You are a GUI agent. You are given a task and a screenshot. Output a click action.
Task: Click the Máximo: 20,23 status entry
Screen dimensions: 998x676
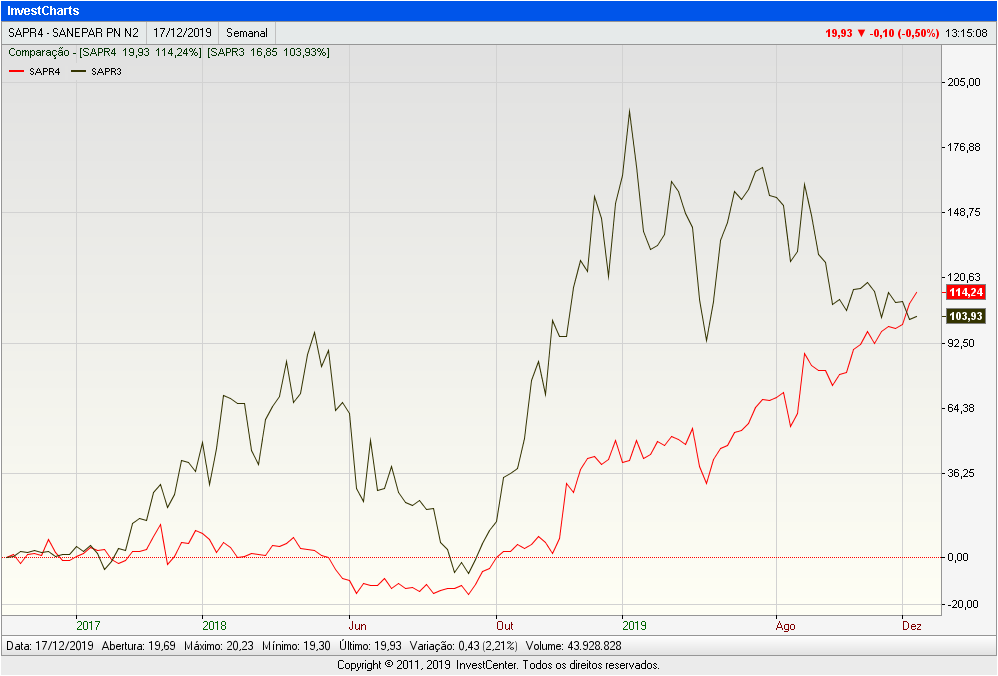218,646
